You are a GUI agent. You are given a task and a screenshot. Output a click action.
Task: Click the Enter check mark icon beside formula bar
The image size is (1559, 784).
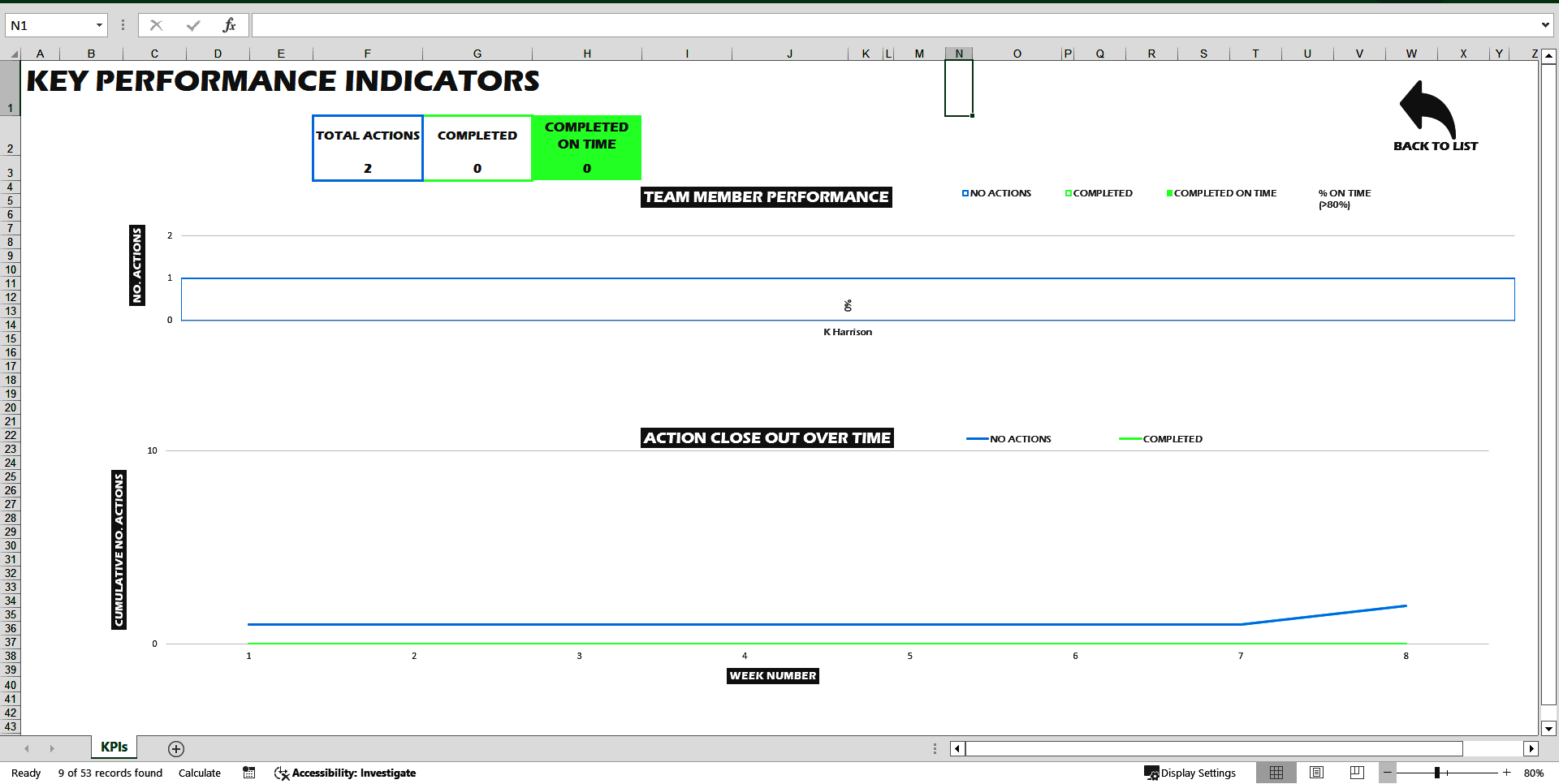point(193,24)
